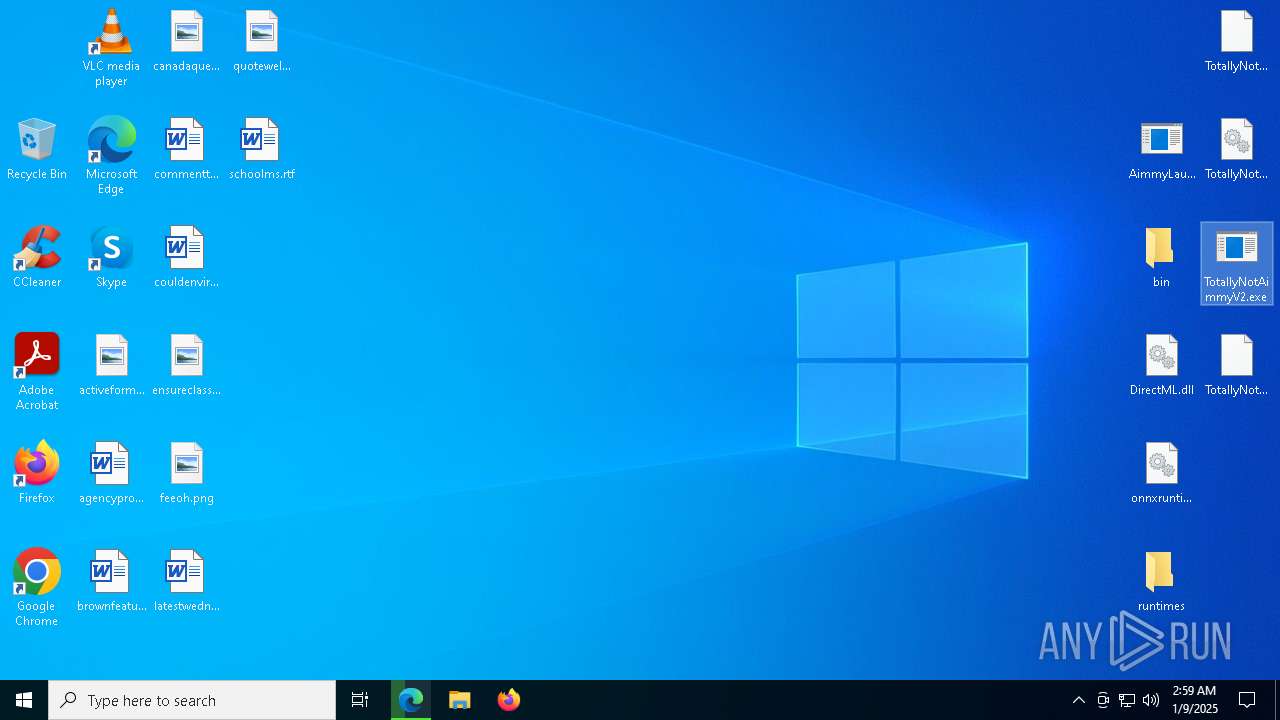Select AimmyLau... application icon
Viewport: 1280px width, 720px height.
point(1161,149)
